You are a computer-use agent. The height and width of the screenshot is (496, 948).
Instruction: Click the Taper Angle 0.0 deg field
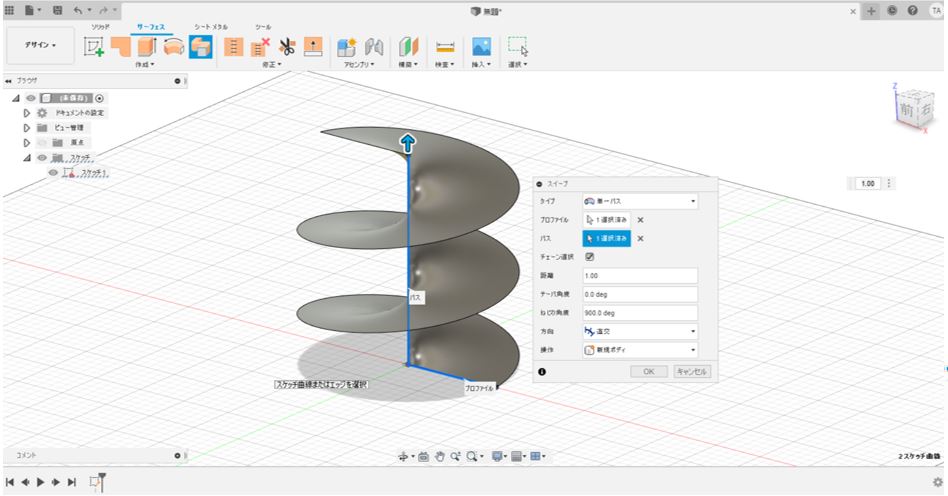(x=640, y=294)
